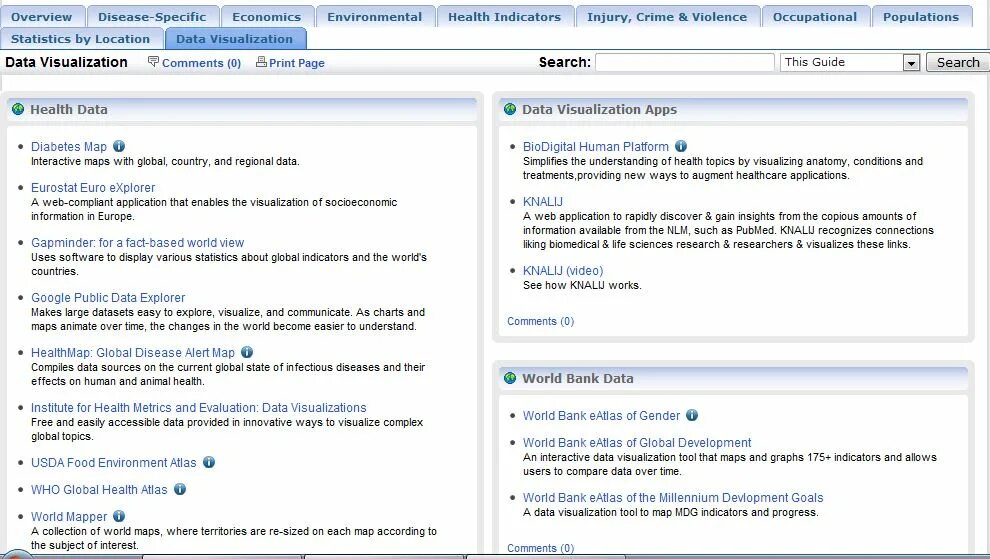Open the KNALIJ web application link
This screenshot has height=559, width=990.
[x=542, y=201]
